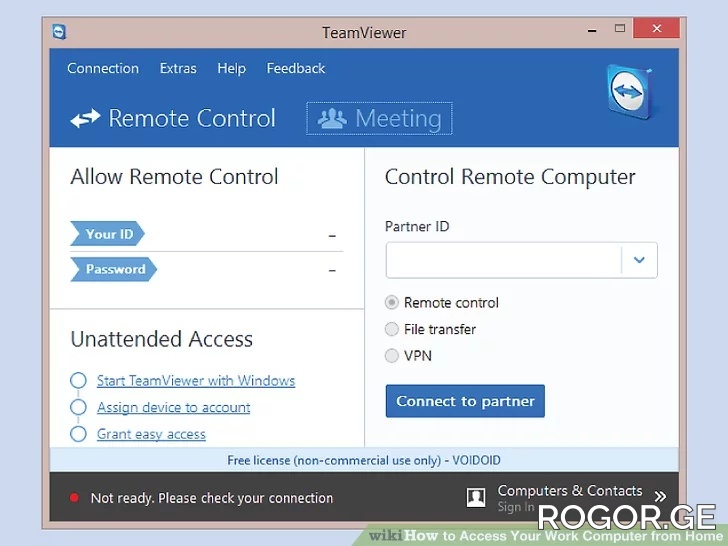Click the Unattended Access heading
The height and width of the screenshot is (546, 728).
tap(162, 339)
